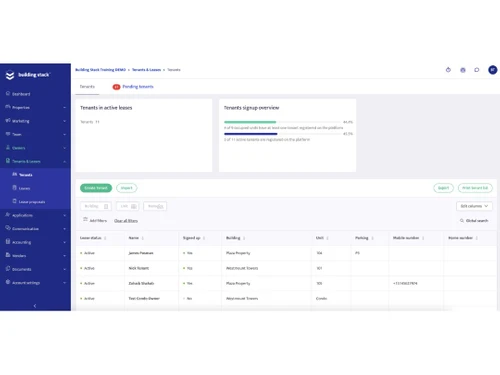The width and height of the screenshot is (500, 375).
Task: Click the timer icon in the top bar
Action: (x=448, y=70)
